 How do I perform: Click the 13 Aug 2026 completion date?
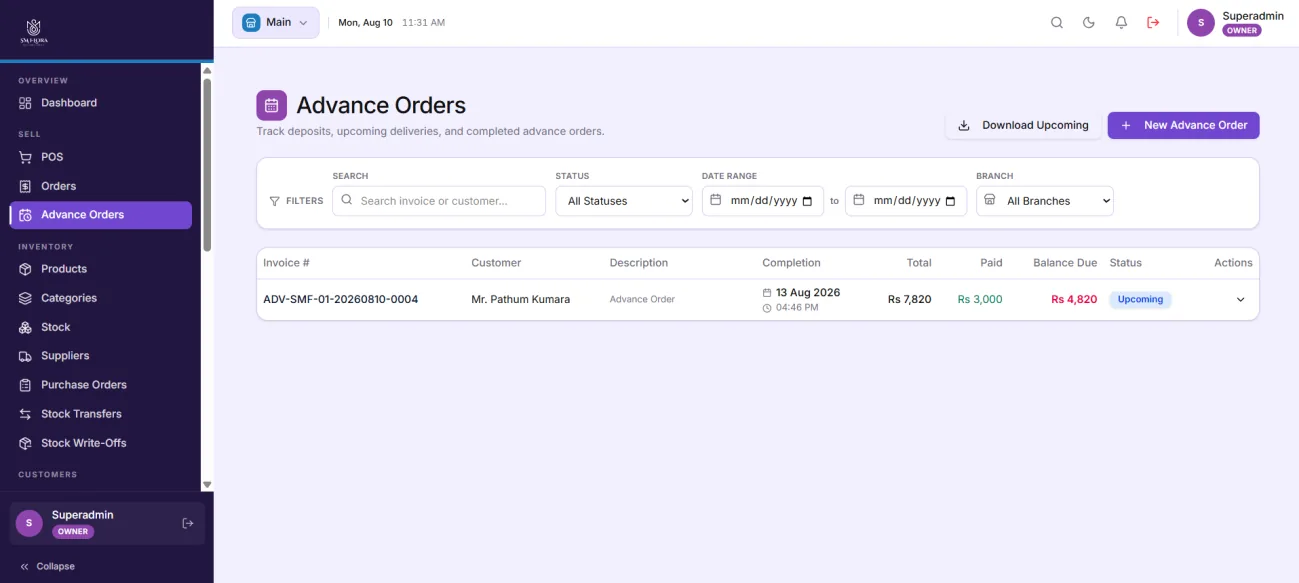[808, 293]
